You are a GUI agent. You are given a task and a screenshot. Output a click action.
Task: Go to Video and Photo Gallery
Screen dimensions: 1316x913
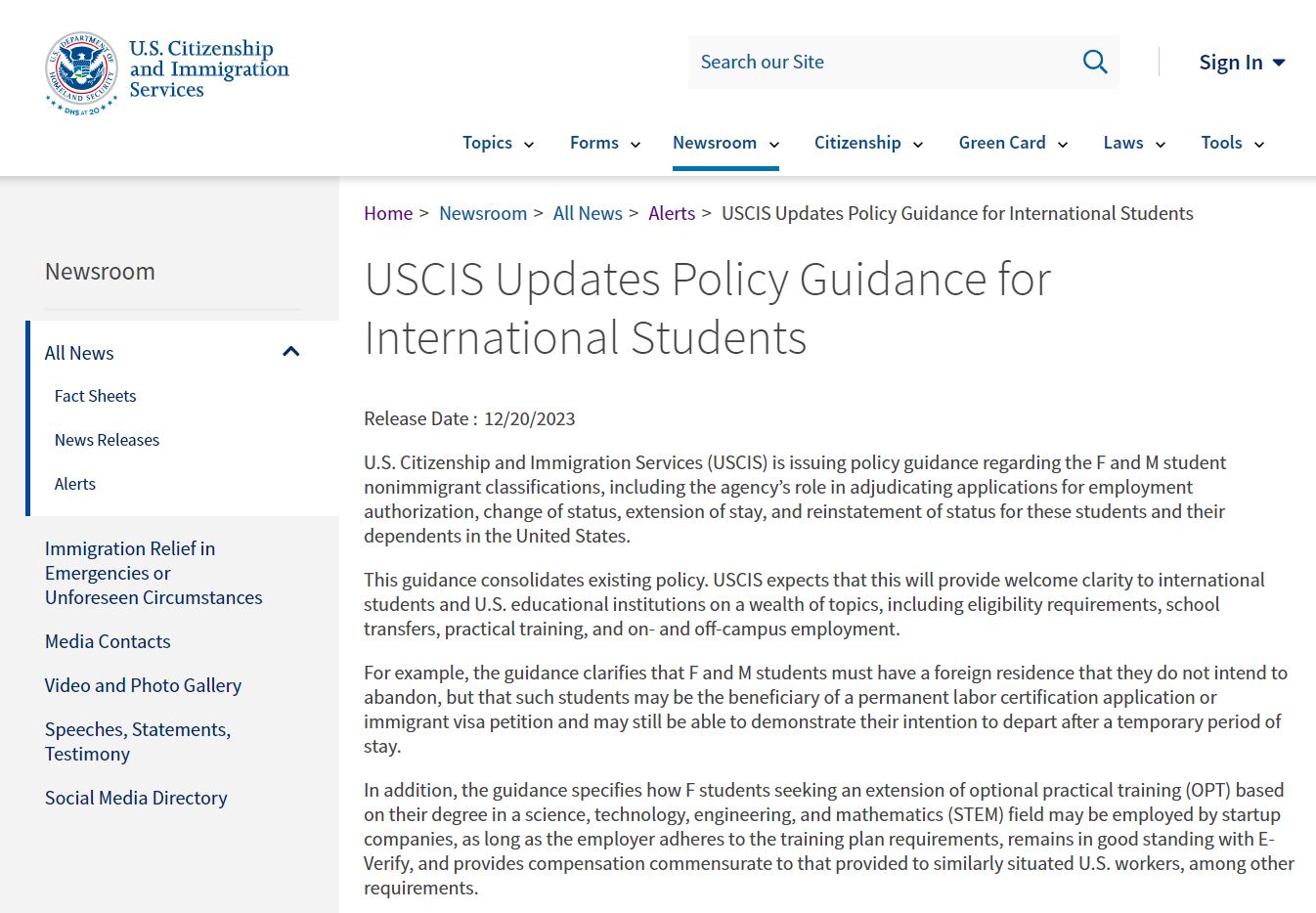pos(143,685)
